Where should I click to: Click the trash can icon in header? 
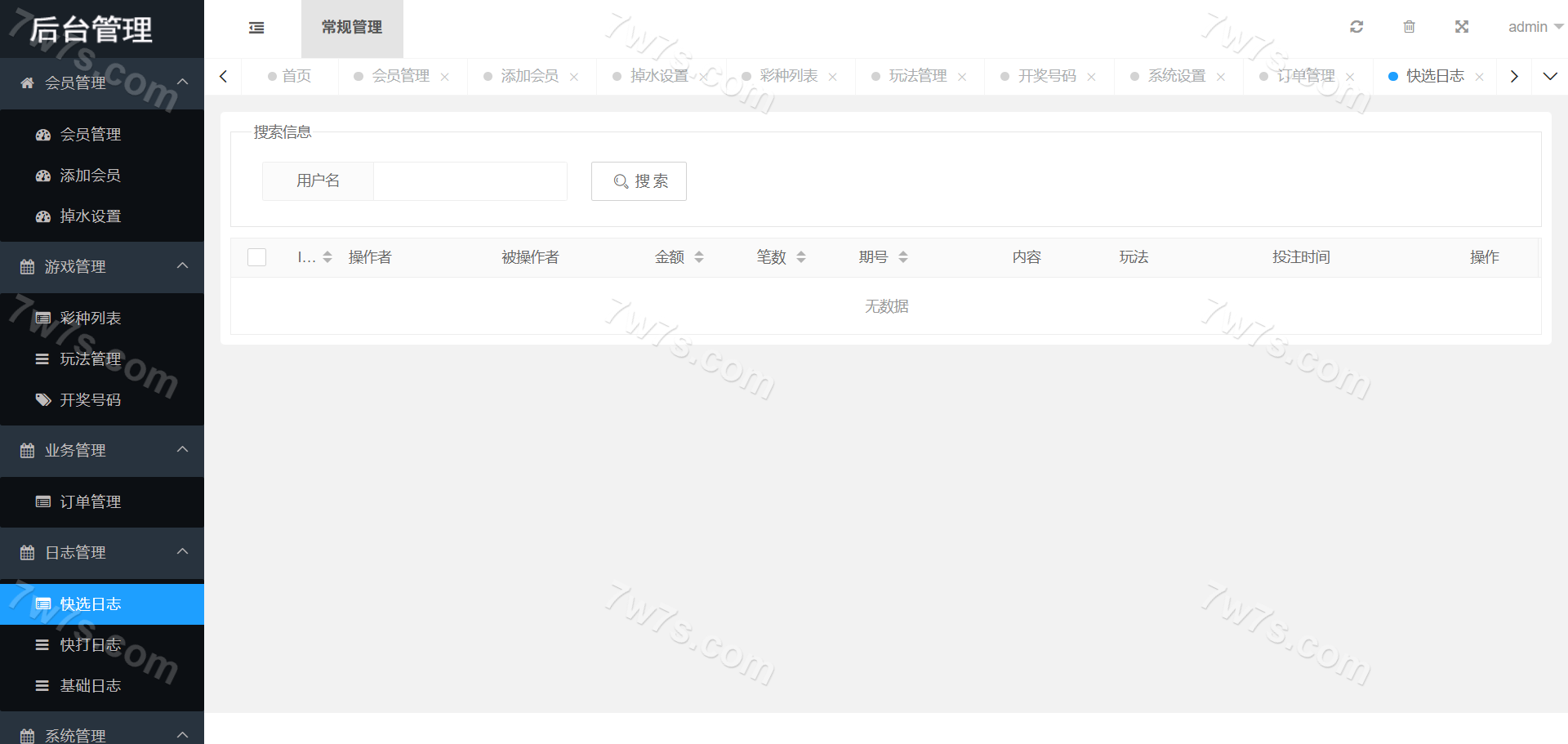[x=1409, y=27]
